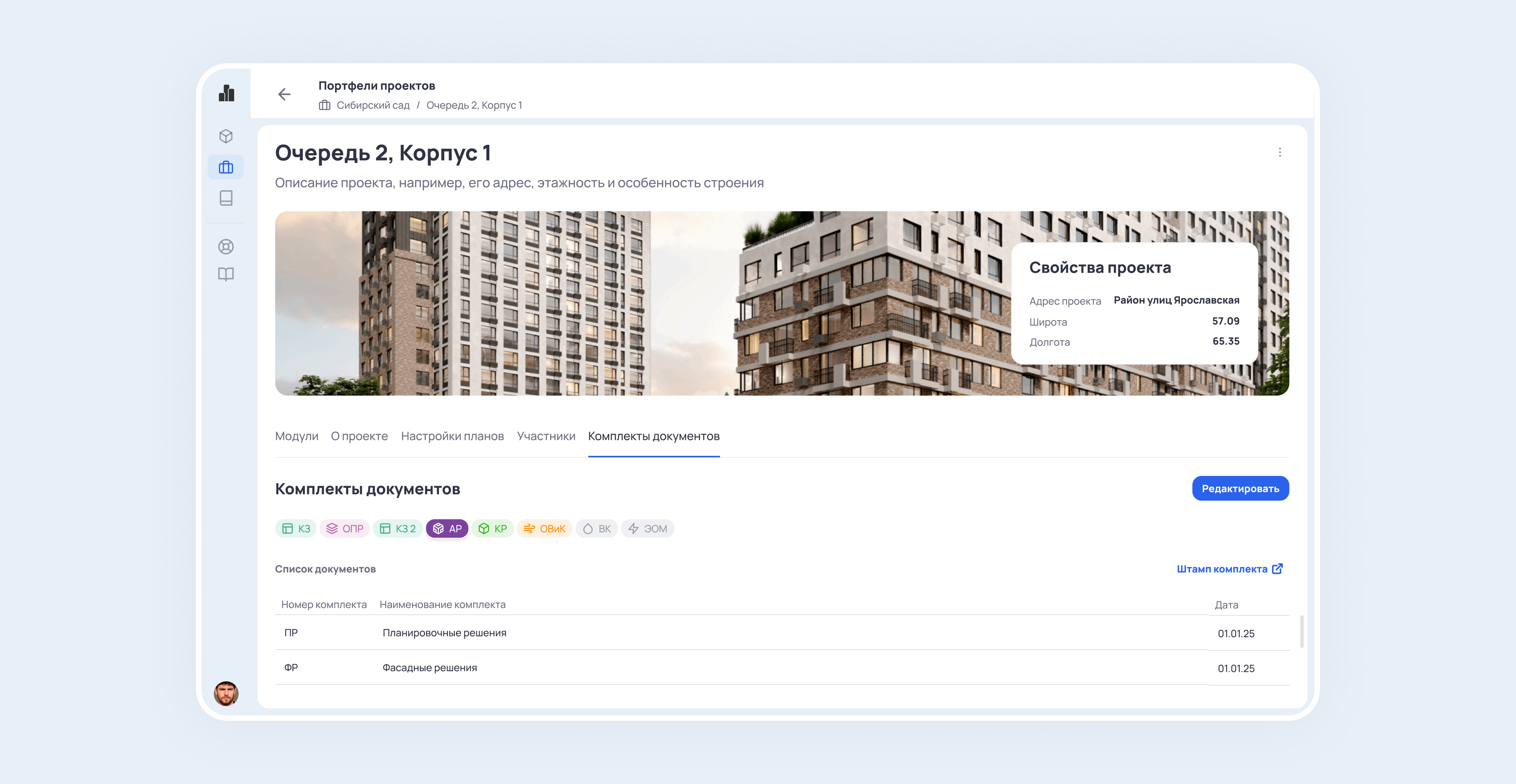Click the Редактировать button
1516x784 pixels.
(x=1240, y=489)
